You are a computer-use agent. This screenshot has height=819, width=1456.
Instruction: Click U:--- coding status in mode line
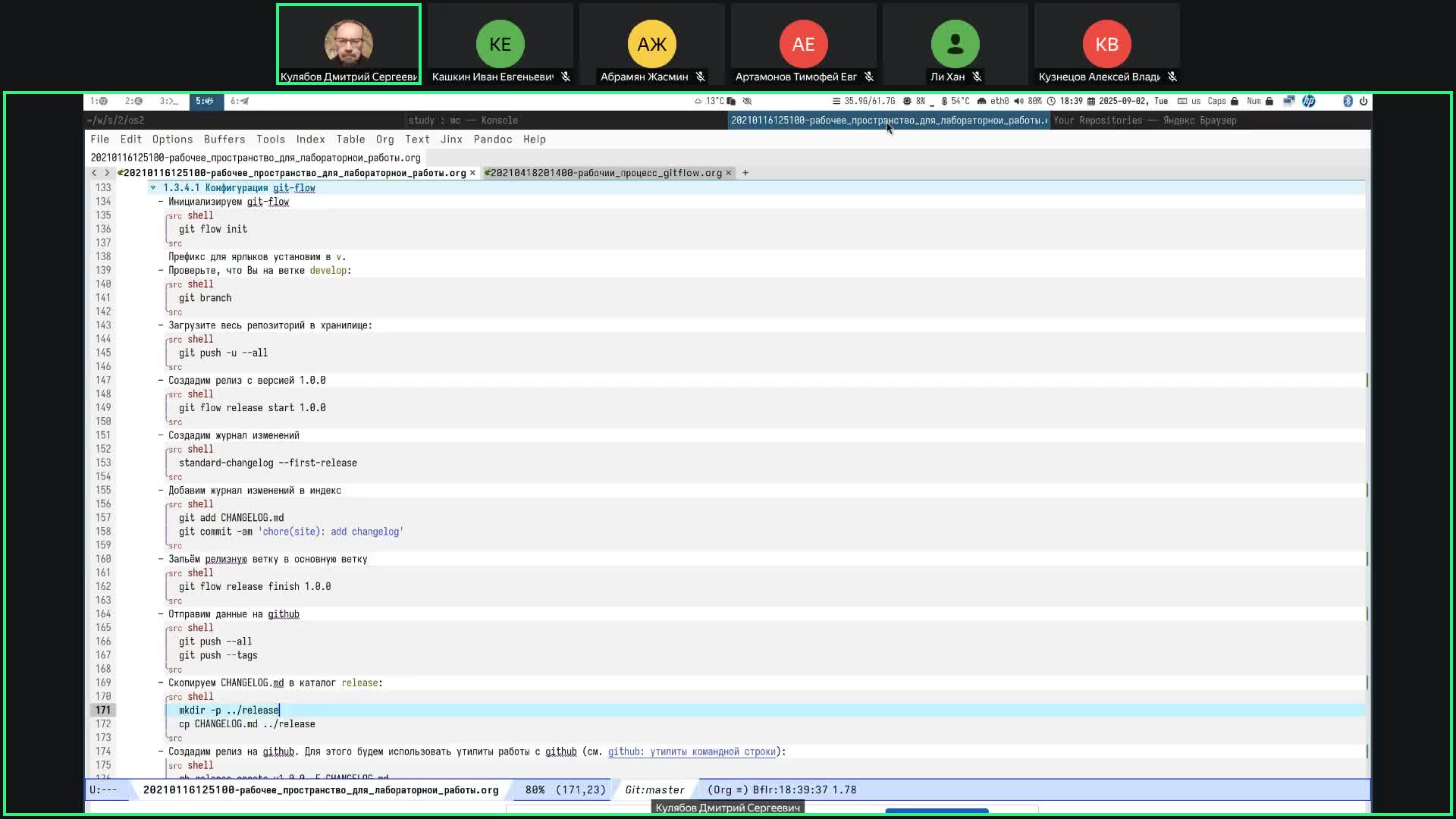[x=103, y=790]
